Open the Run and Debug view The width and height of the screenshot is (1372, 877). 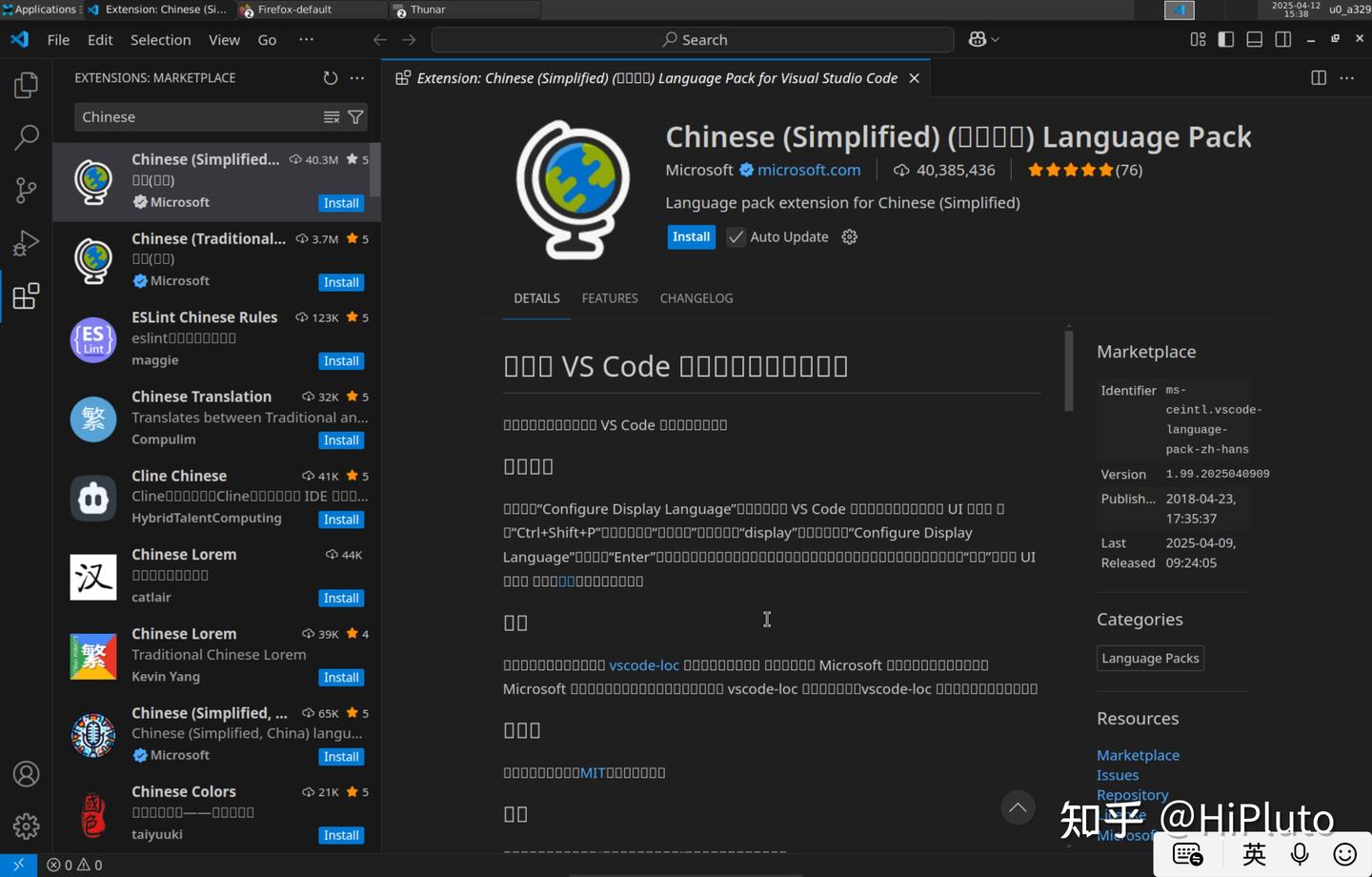26,243
